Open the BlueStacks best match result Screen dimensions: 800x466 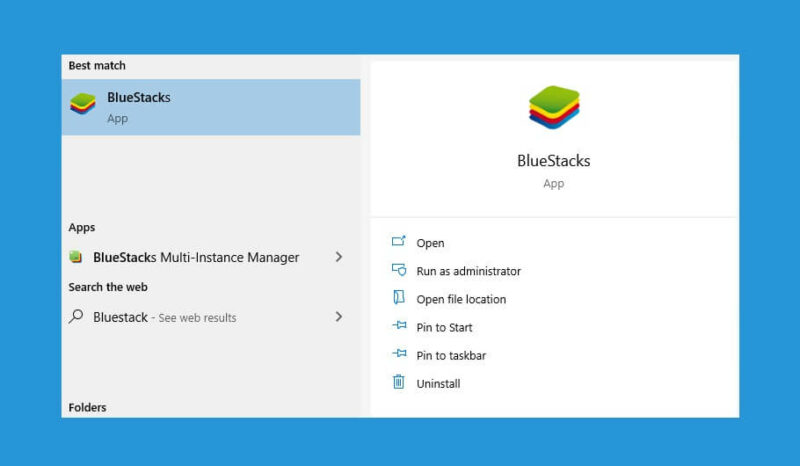pyautogui.click(x=211, y=107)
